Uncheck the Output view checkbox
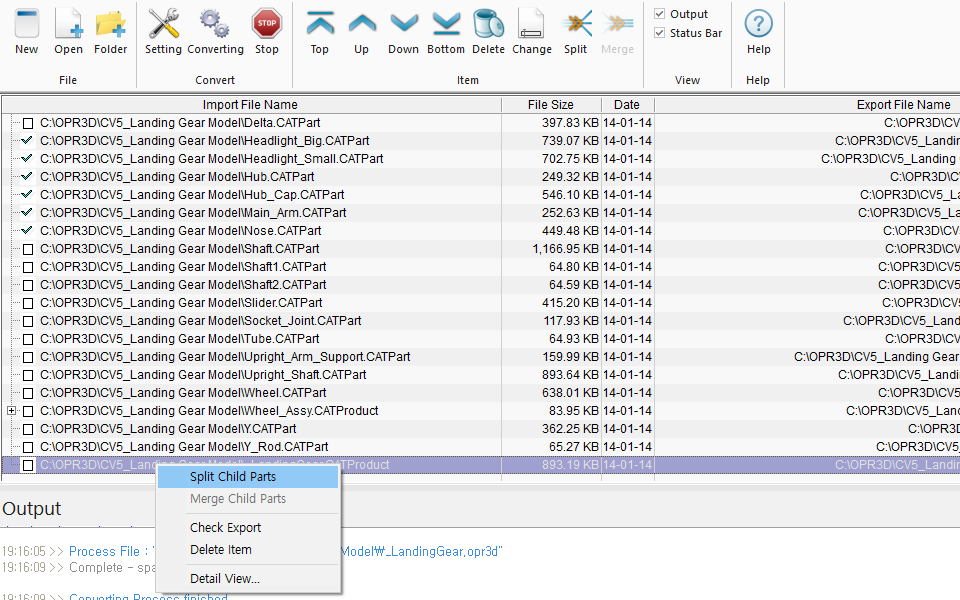The width and height of the screenshot is (960, 600). click(x=660, y=14)
